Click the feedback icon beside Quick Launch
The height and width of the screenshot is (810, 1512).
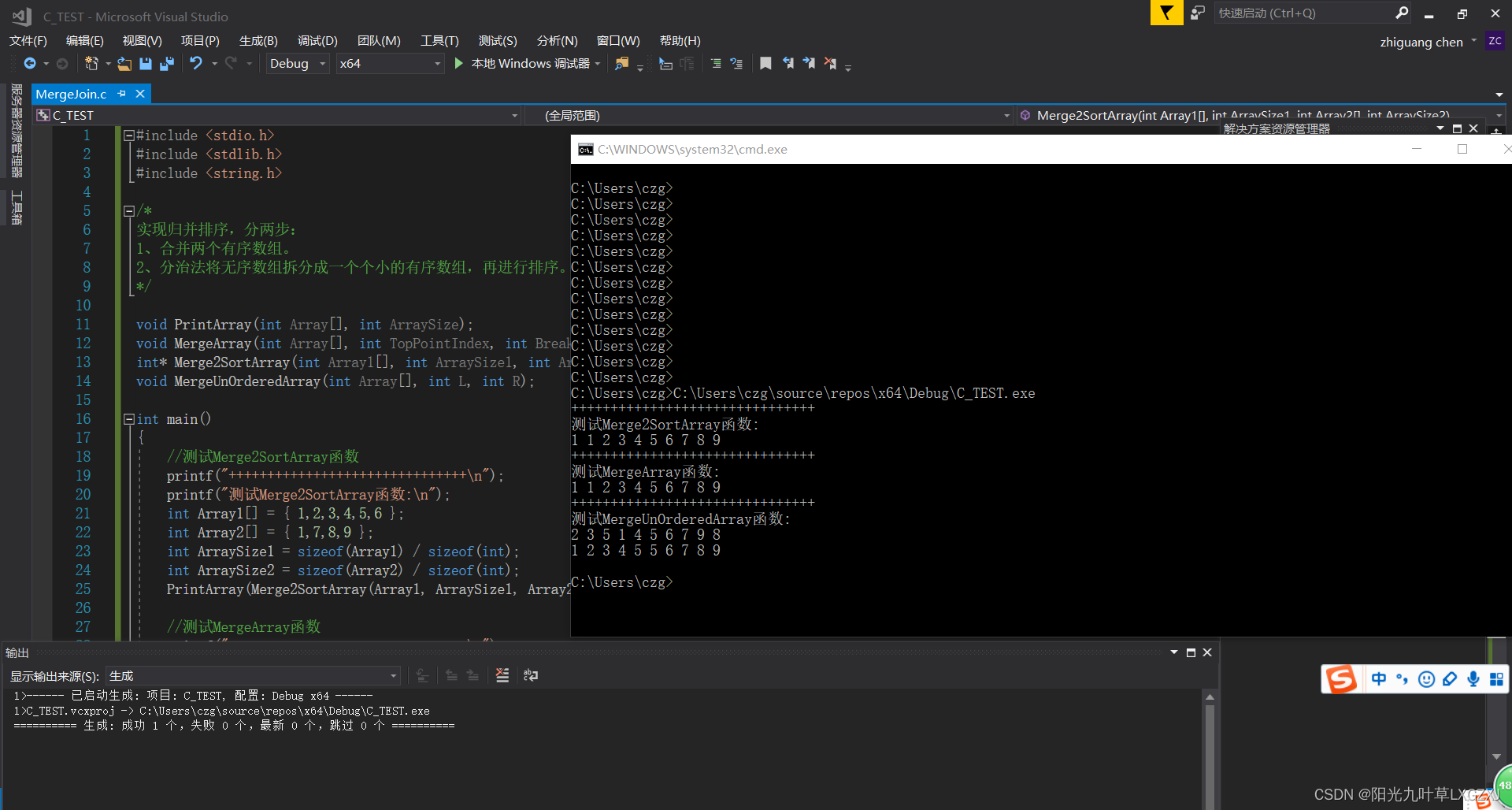[x=1198, y=13]
